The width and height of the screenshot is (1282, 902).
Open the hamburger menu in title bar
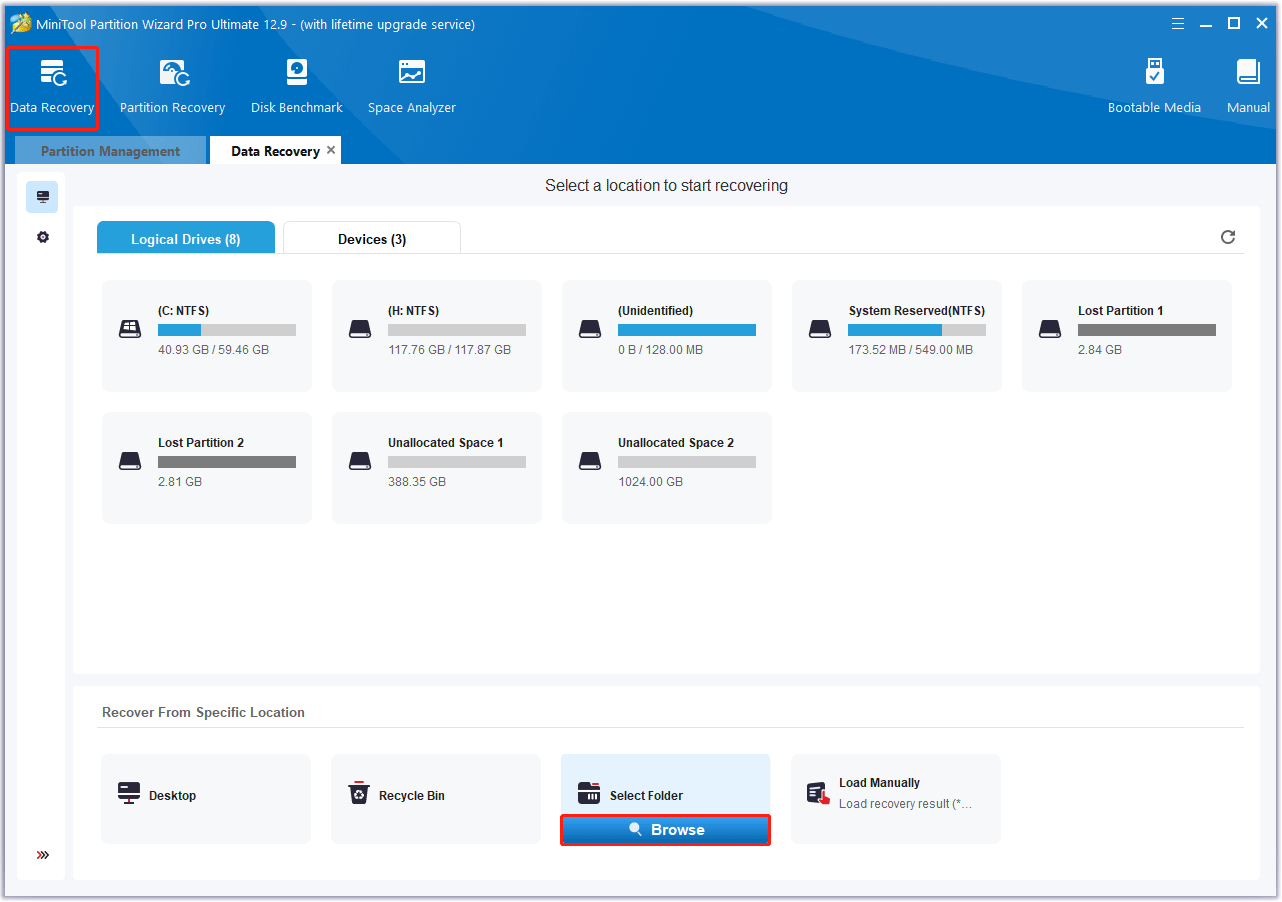click(x=1178, y=23)
